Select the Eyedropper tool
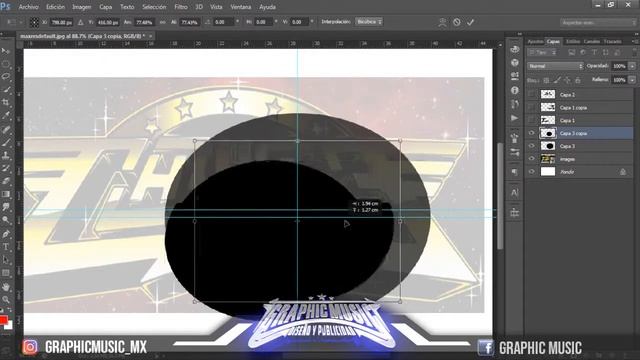Viewport: 640px width, 360px height. tap(6, 116)
